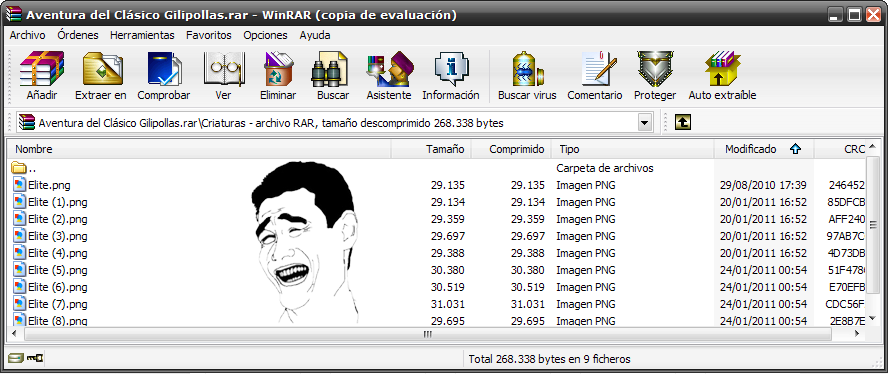Sort by the Nombre column header

(199, 150)
